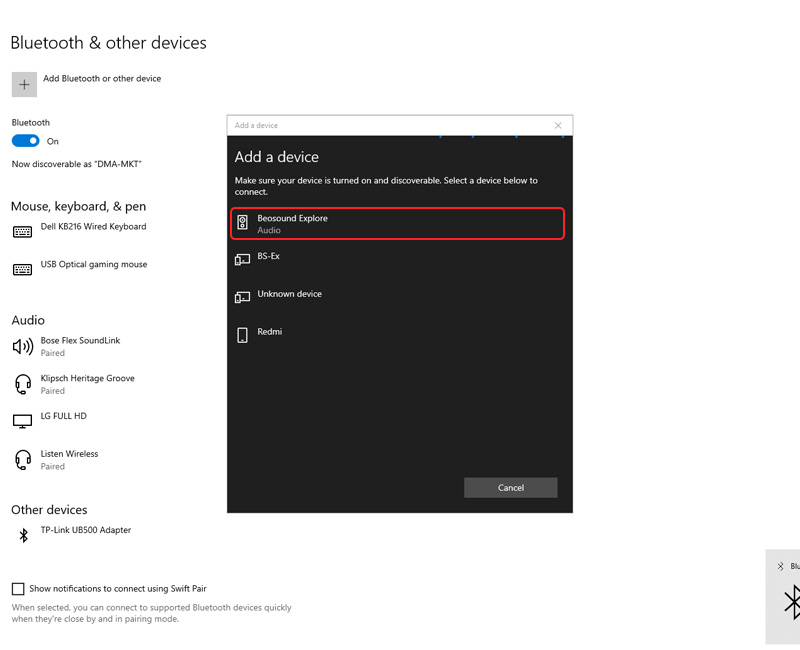Select the Beosound Explore speaker icon

pos(242,223)
